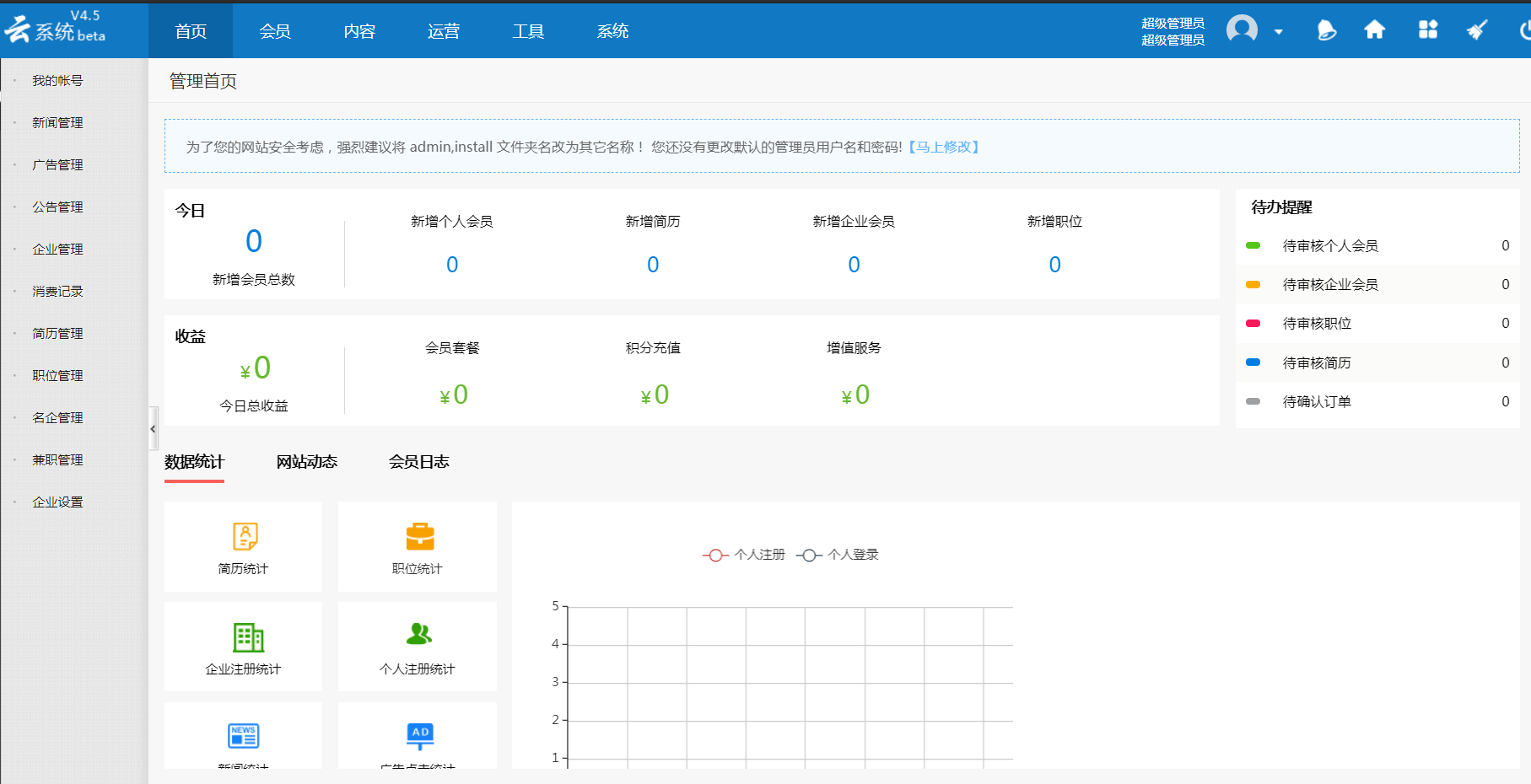Switch to the 网站动态 tab
This screenshot has width=1531, height=784.
(x=306, y=461)
